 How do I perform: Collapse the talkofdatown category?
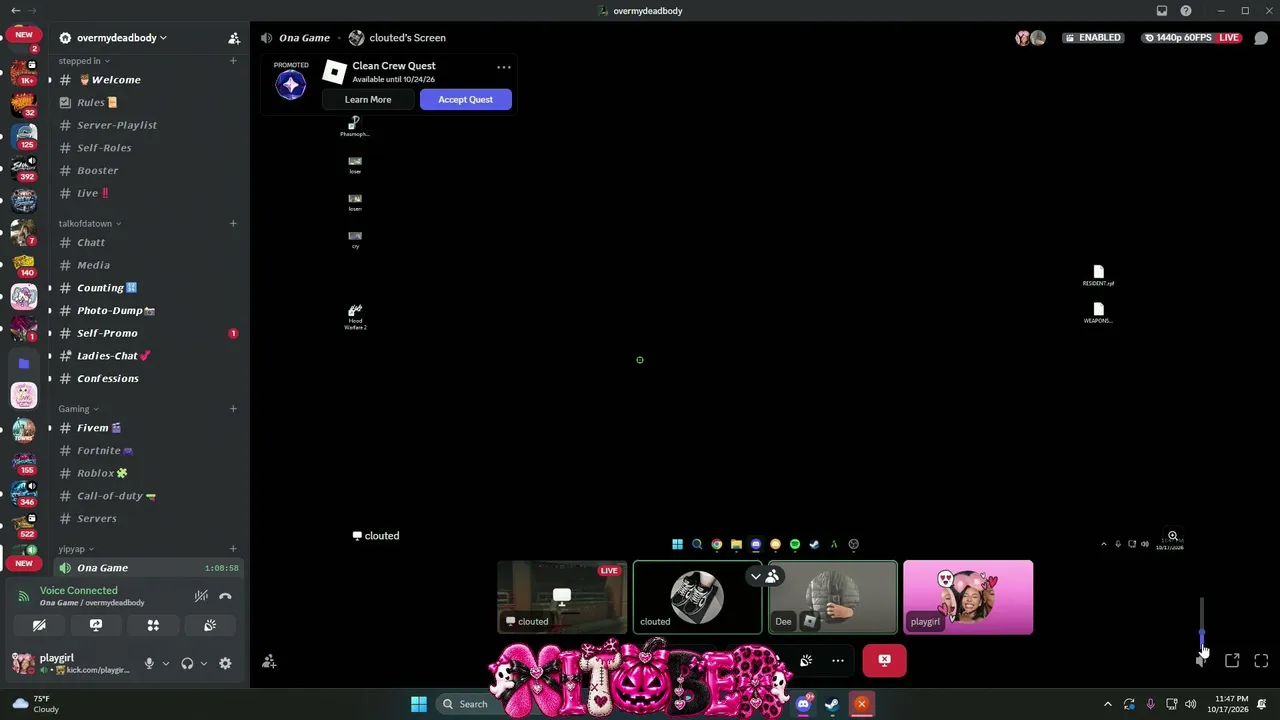pyautogui.click(x=90, y=223)
